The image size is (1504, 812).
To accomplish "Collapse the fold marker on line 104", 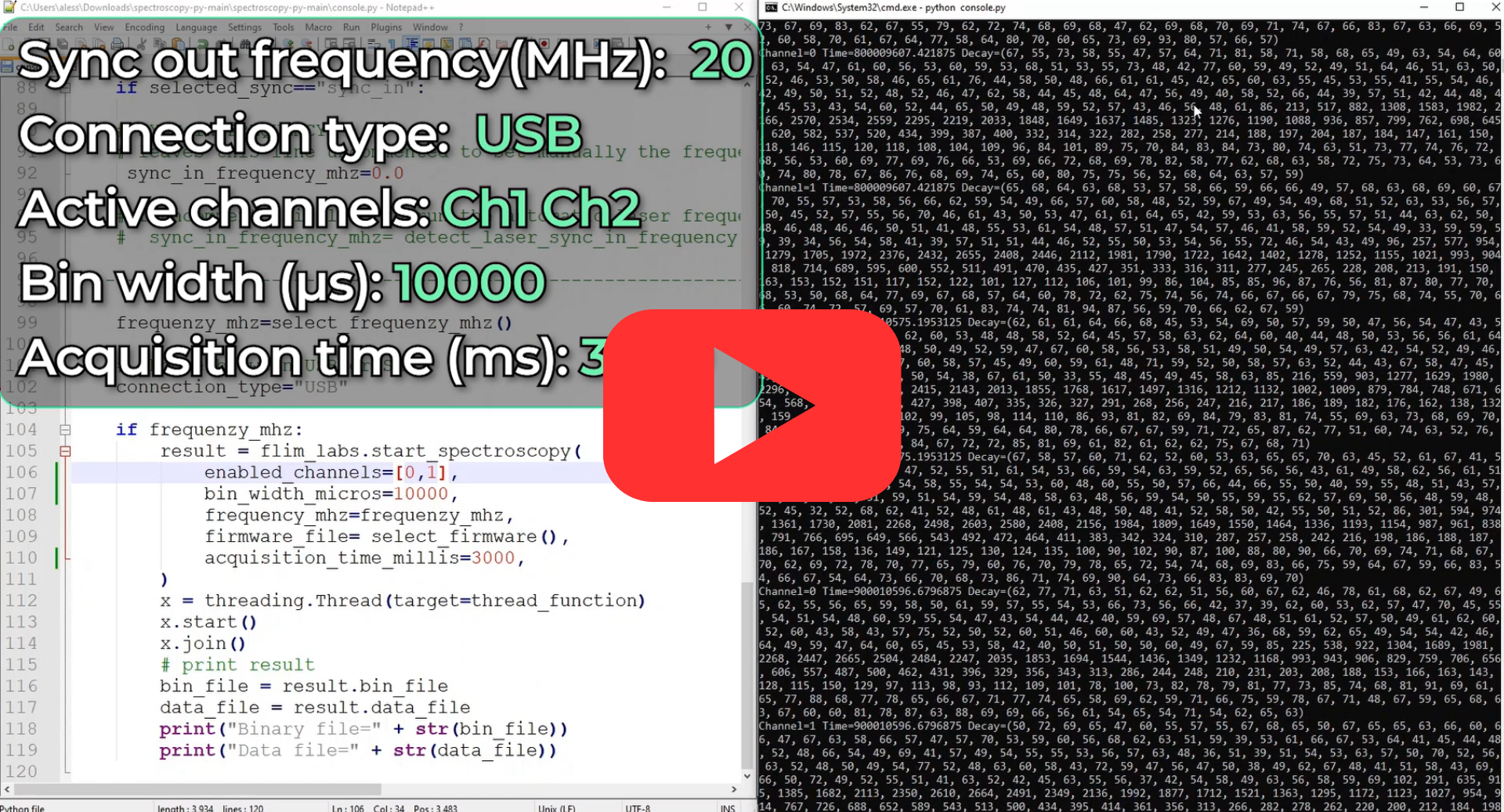I will tap(65, 430).
